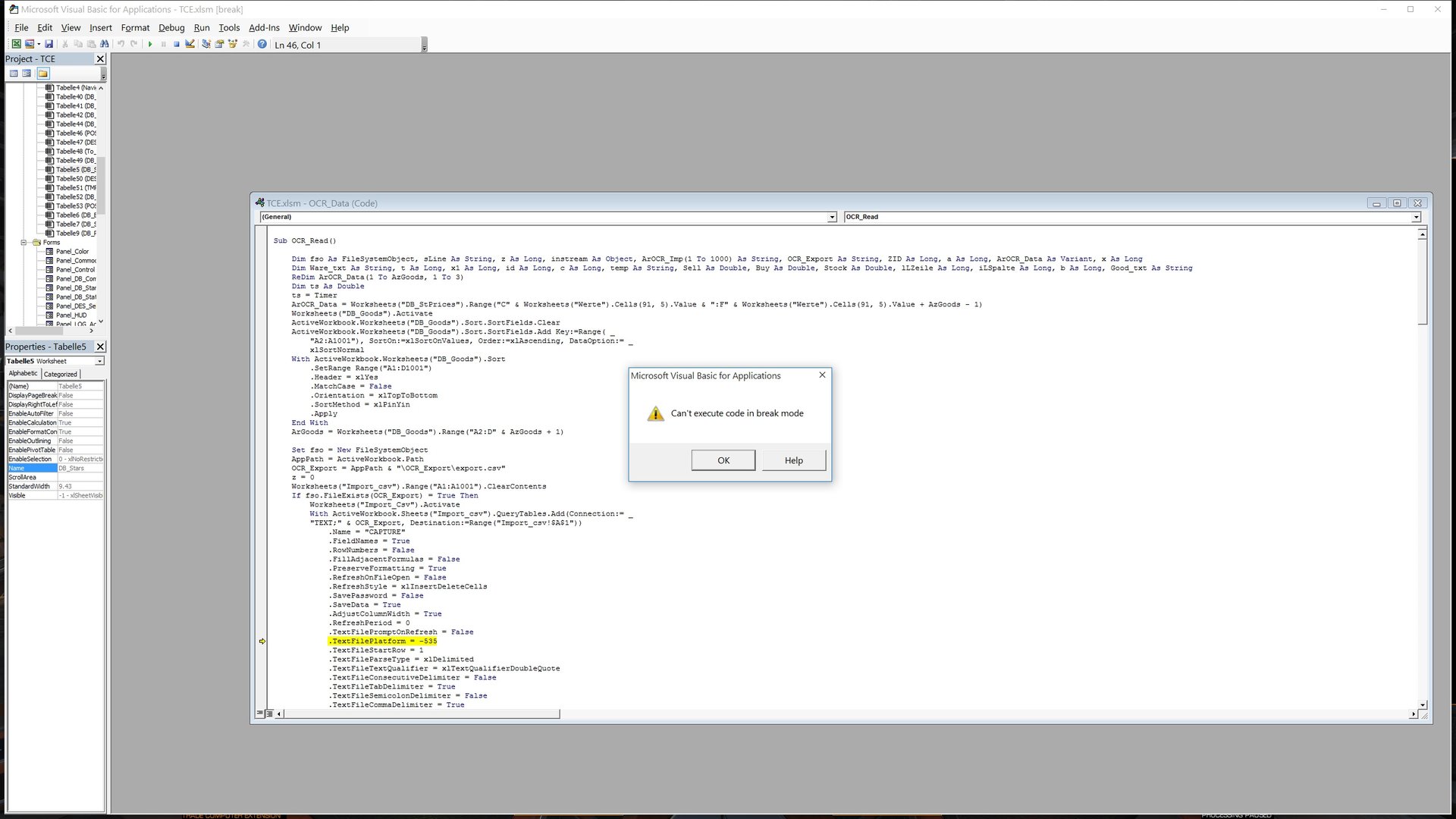The height and width of the screenshot is (819, 1456).
Task: Click the View Microsoft Excel icon
Action: (x=16, y=44)
